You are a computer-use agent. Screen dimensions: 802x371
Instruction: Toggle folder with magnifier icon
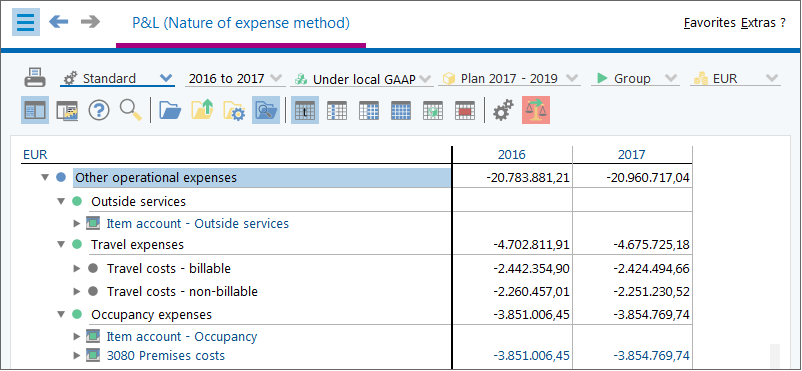click(x=266, y=110)
